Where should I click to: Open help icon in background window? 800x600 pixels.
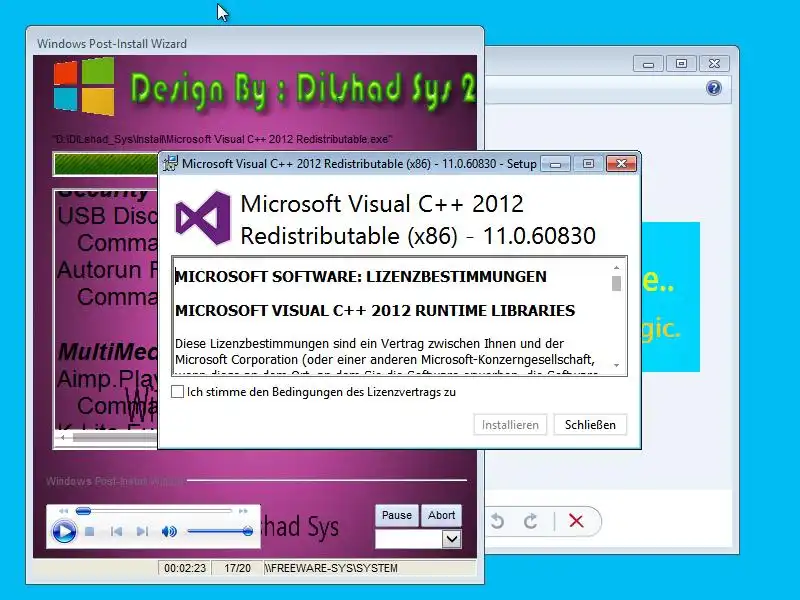pyautogui.click(x=714, y=88)
